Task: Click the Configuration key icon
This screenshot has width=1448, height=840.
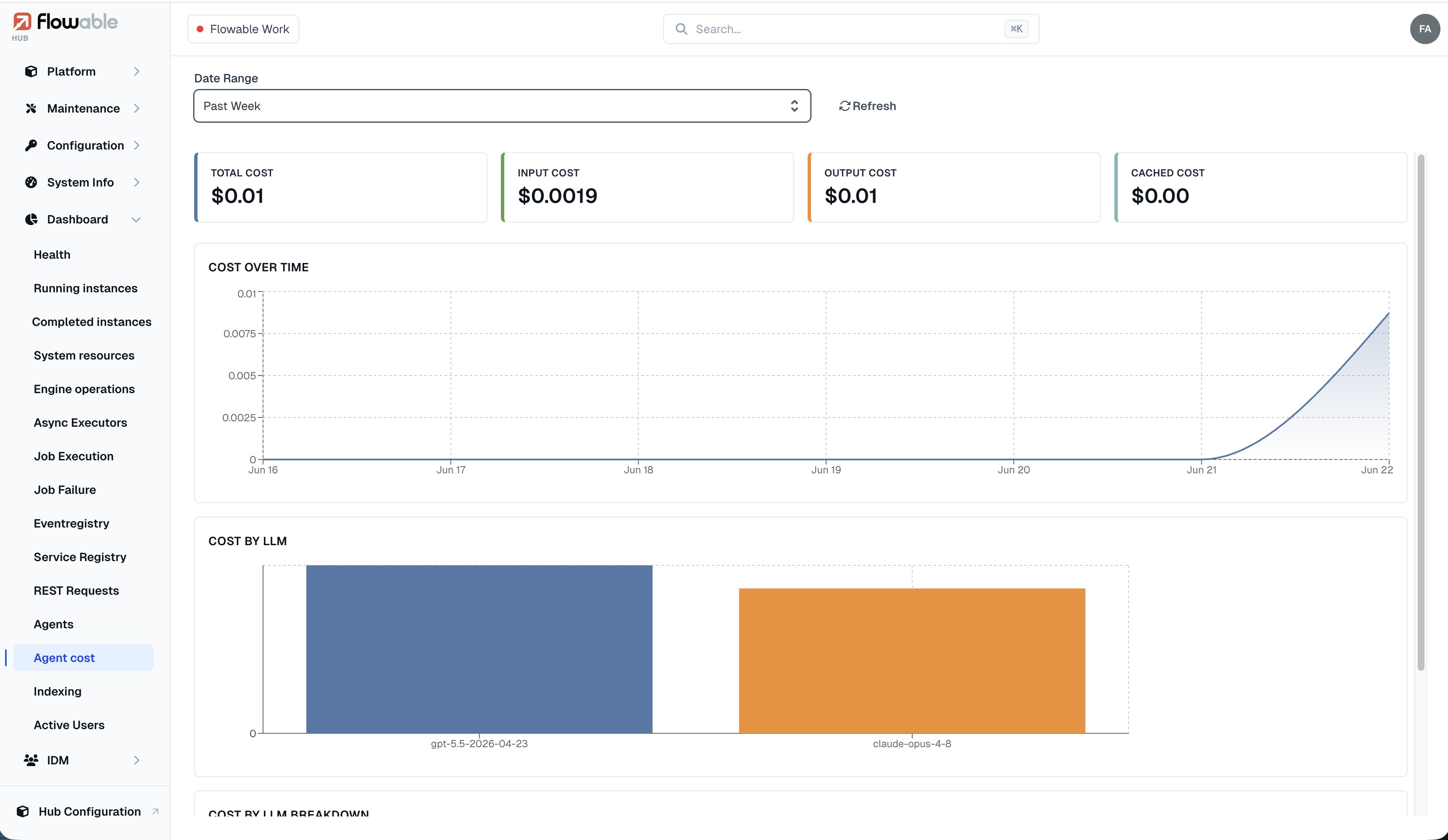Action: click(31, 145)
